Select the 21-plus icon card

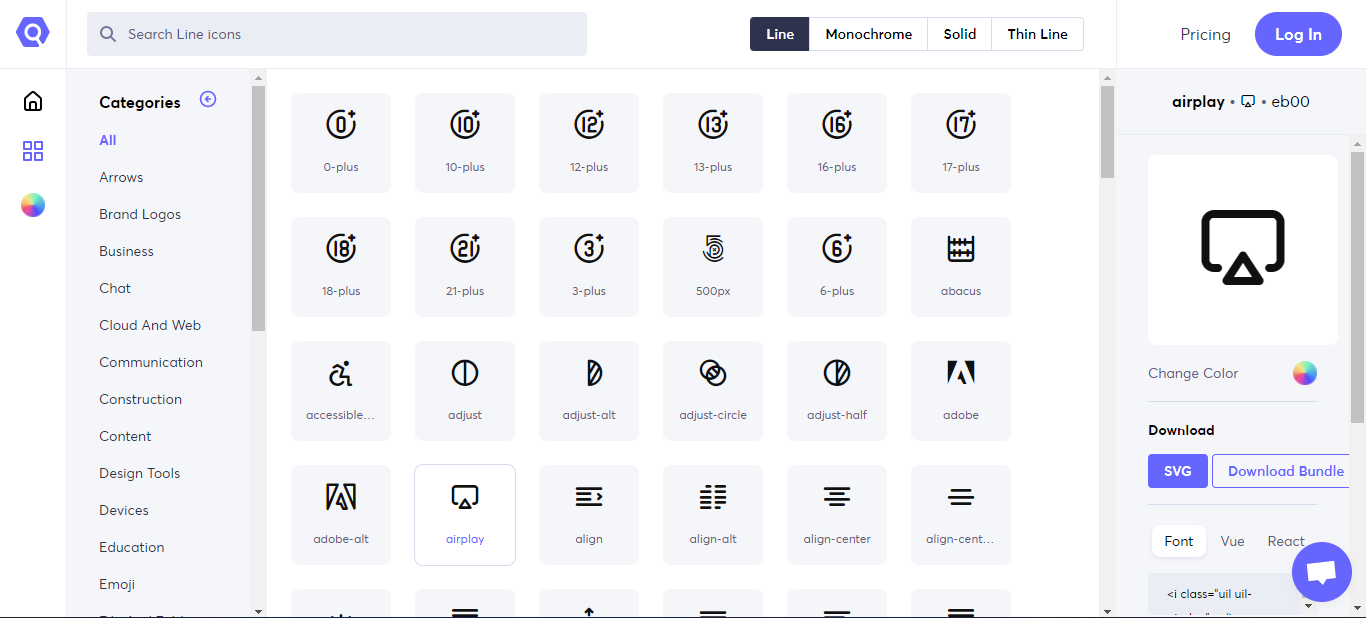[465, 267]
